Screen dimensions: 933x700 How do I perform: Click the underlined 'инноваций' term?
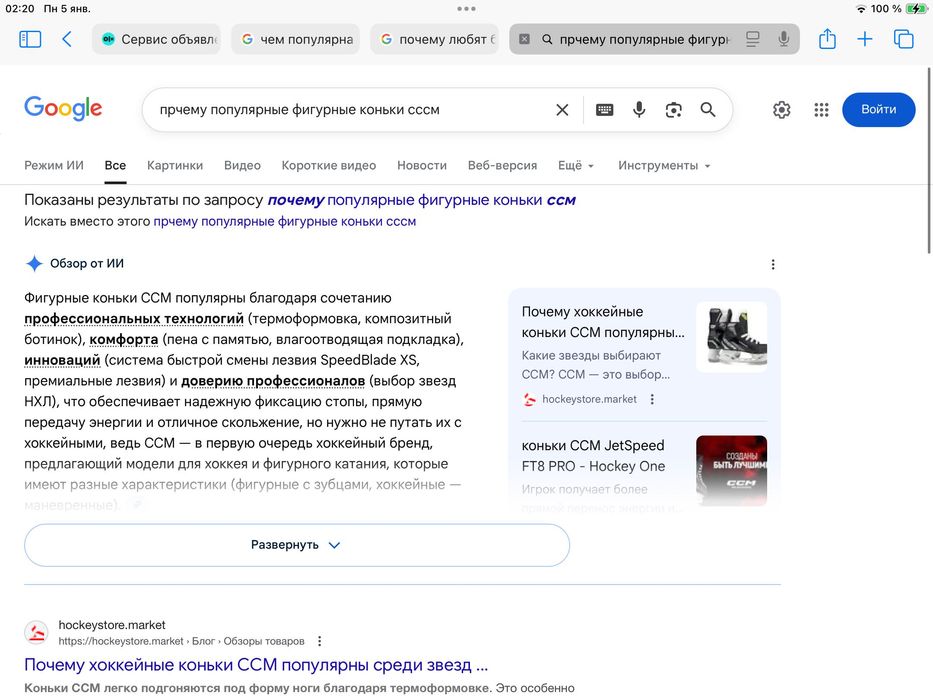pyautogui.click(x=62, y=361)
